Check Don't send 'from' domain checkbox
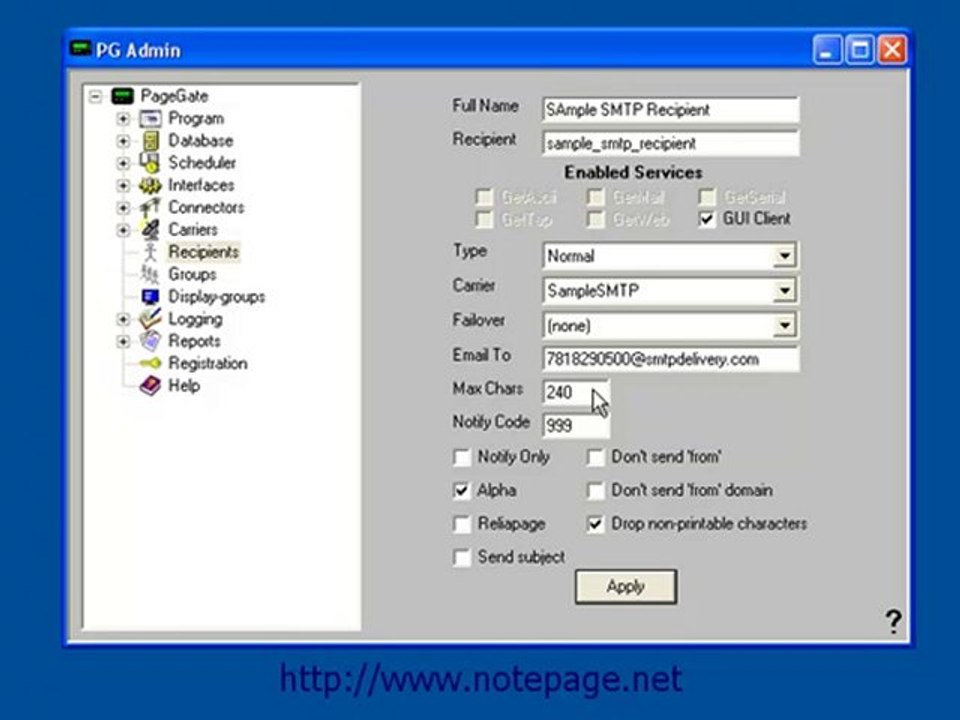The height and width of the screenshot is (720, 960). [595, 491]
